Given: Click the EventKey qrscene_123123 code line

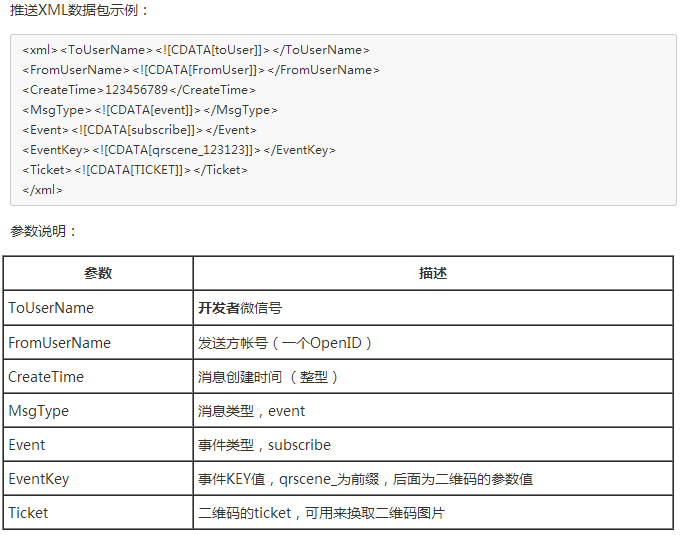Looking at the screenshot, I should click(179, 150).
